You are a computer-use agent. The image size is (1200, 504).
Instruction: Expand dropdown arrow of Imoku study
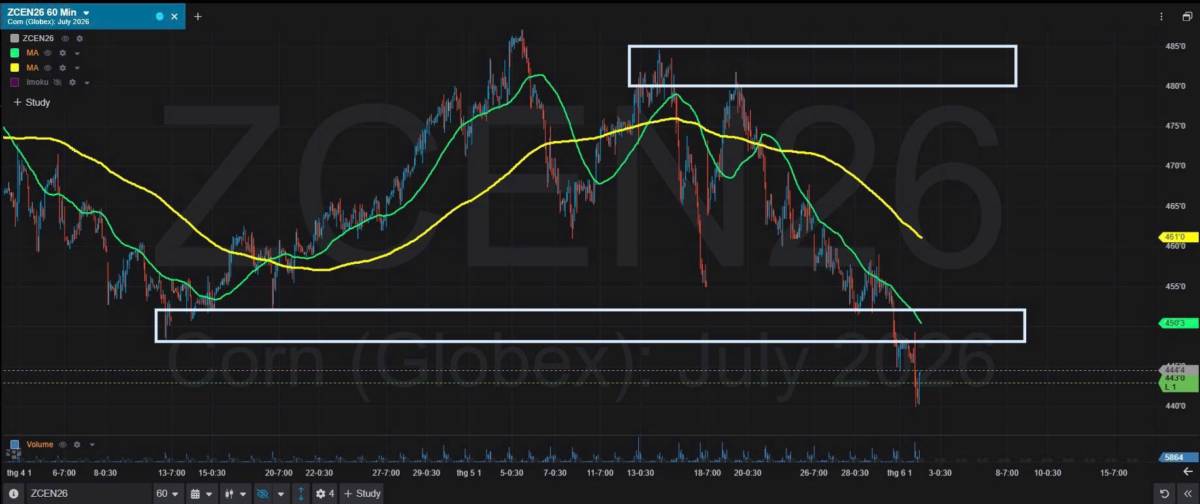(x=87, y=82)
